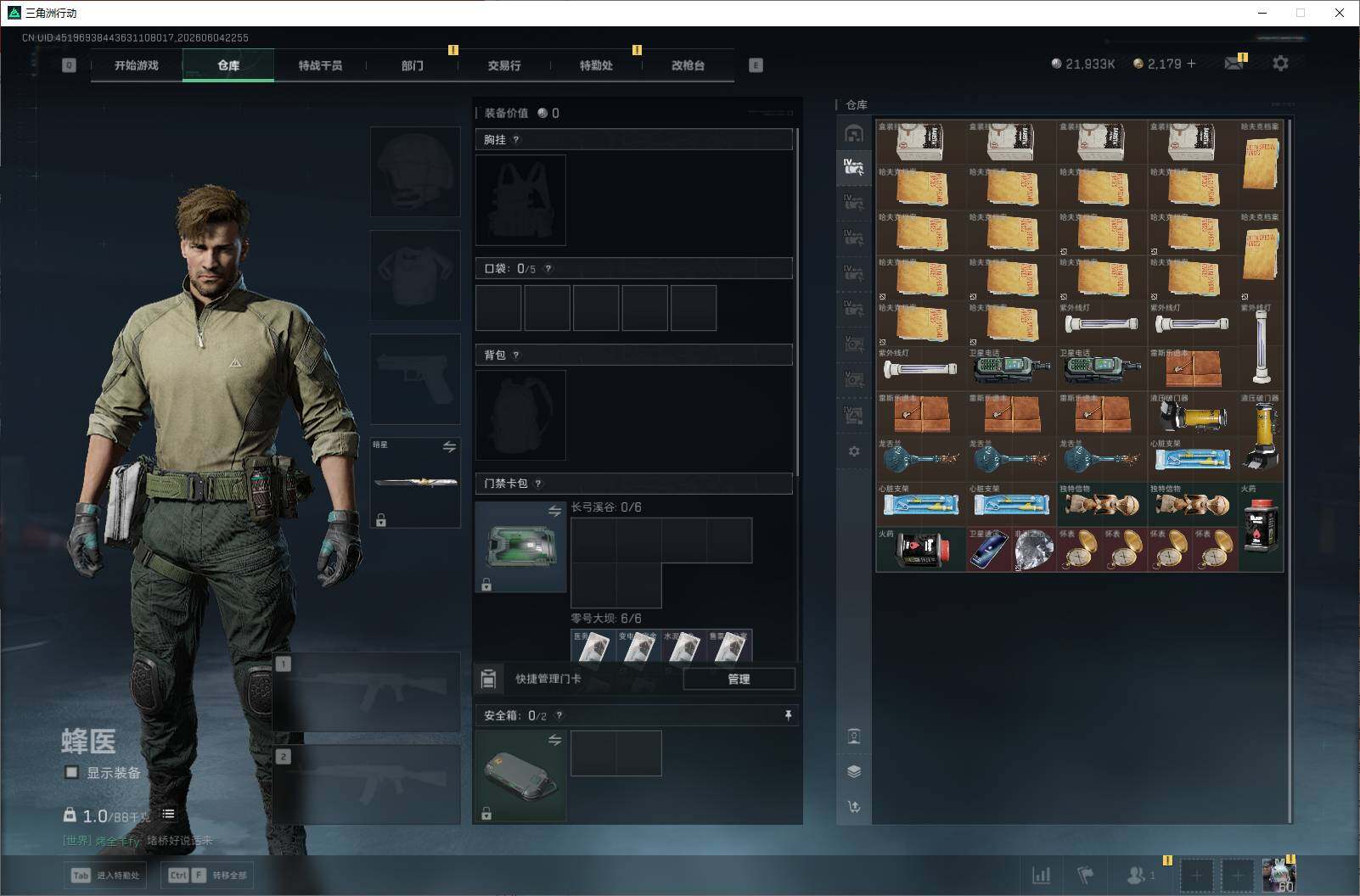Screen dimensions: 1360x896
Task: Toggle the 显示装备 checkbox
Action: [72, 772]
